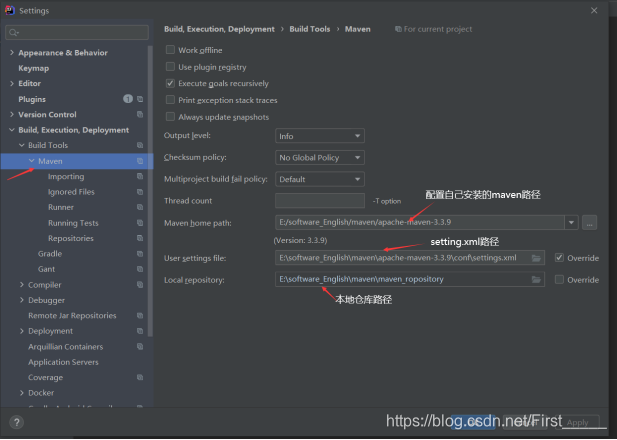617x440 pixels.
Task: Click the Plugins update badge
Action: 128,99
